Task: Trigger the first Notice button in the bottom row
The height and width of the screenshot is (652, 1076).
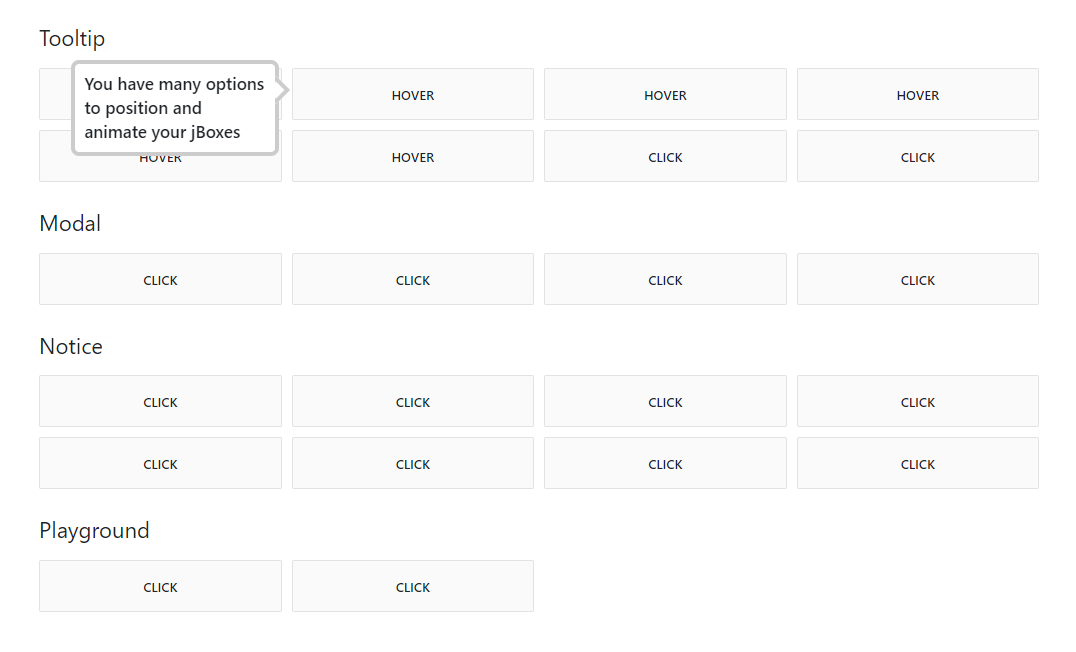Action: [160, 463]
